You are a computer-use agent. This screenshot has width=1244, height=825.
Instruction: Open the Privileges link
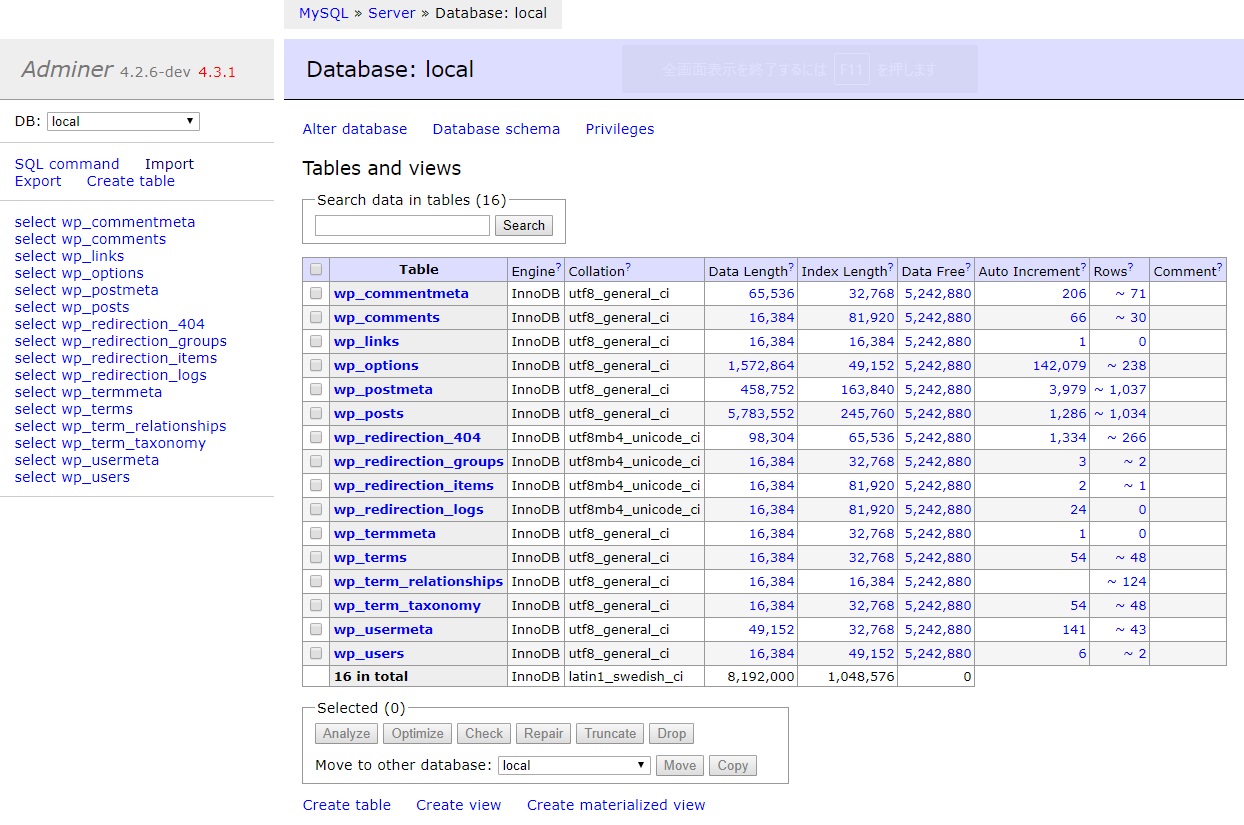tap(620, 129)
